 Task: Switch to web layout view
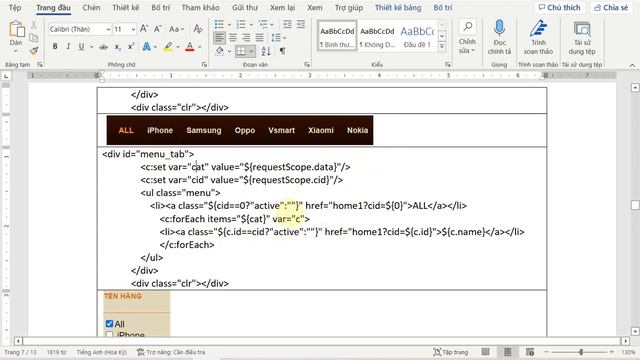coord(529,352)
